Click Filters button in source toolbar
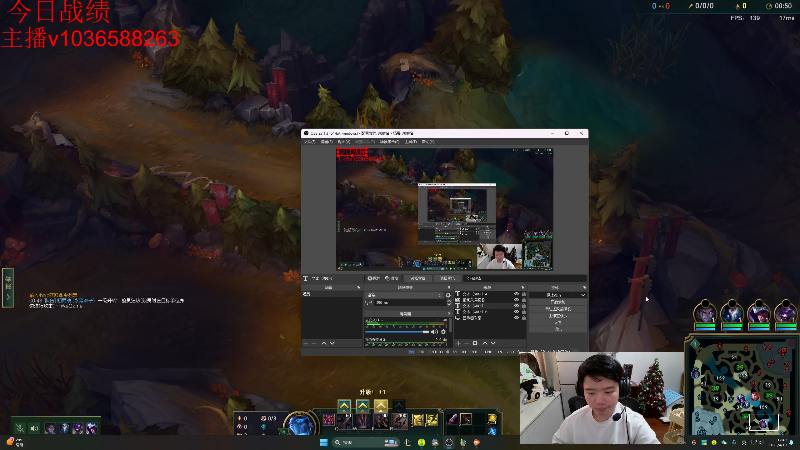Viewport: 800px width, 450px height. pyautogui.click(x=391, y=279)
